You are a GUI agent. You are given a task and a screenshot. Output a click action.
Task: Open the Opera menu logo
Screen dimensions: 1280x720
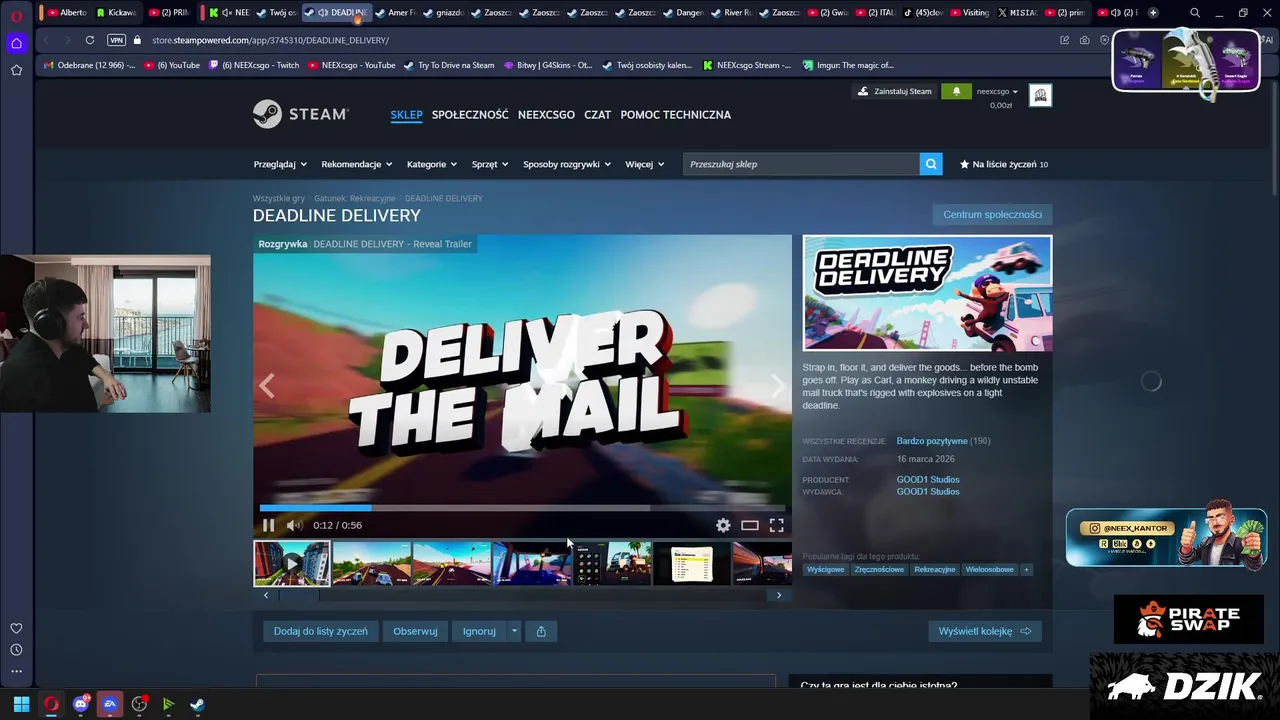tap(16, 15)
